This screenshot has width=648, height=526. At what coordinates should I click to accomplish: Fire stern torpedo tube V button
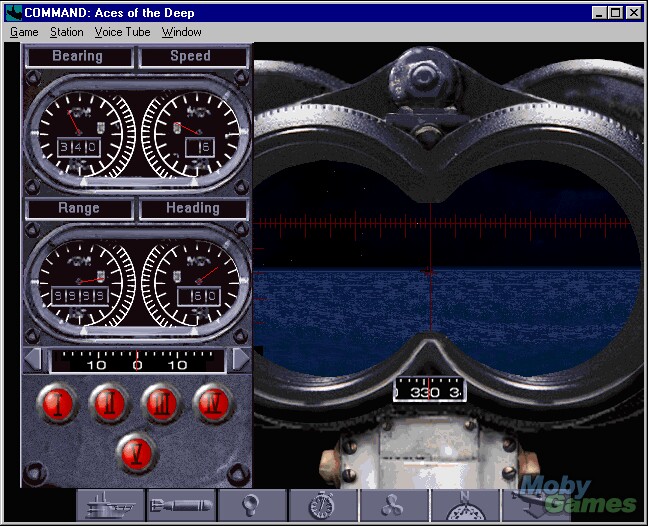[x=136, y=453]
